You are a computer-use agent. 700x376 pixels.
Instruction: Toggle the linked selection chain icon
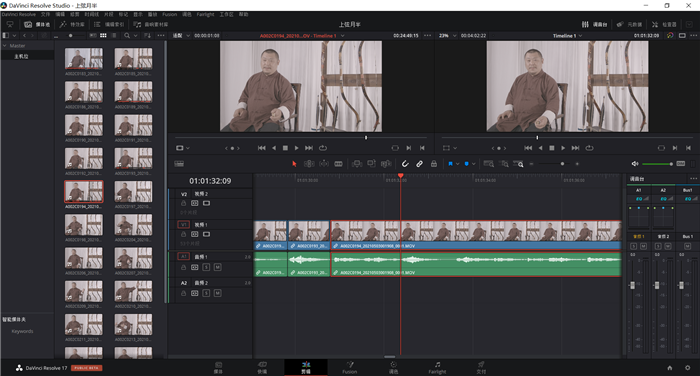click(419, 164)
